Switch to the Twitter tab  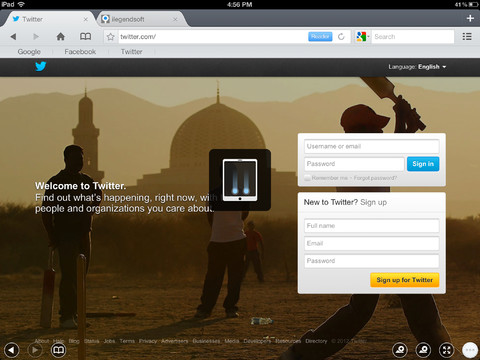click(49, 19)
